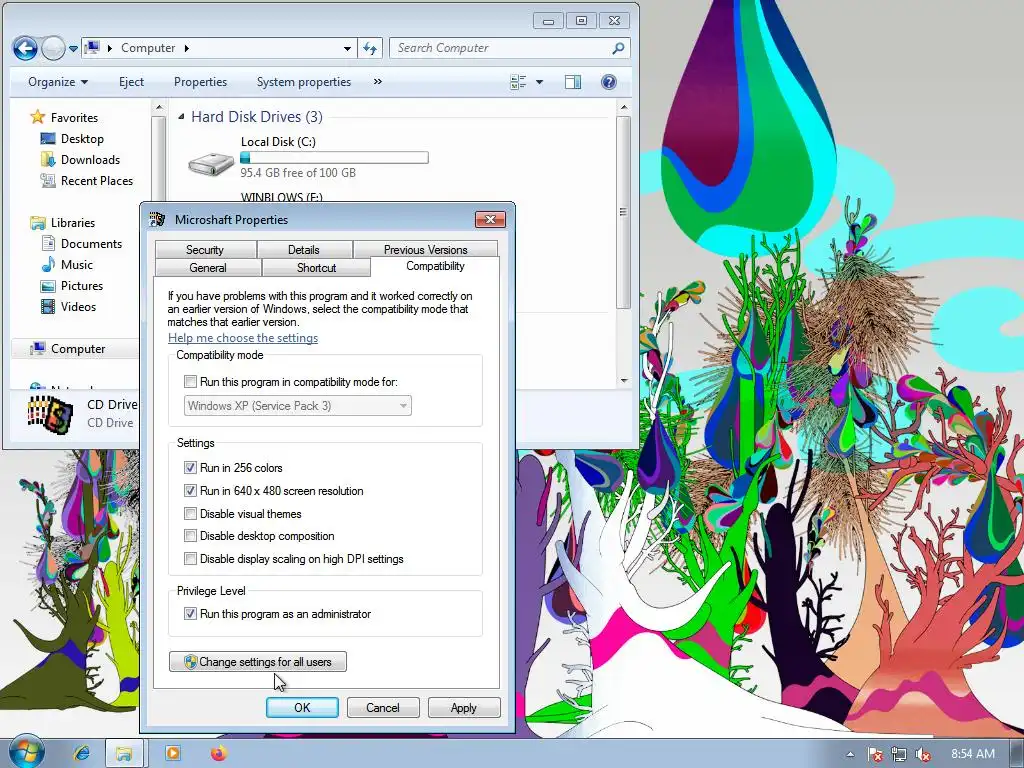Viewport: 1024px width, 768px height.
Task: Click the navigation pane scroll up arrow
Action: 159,106
